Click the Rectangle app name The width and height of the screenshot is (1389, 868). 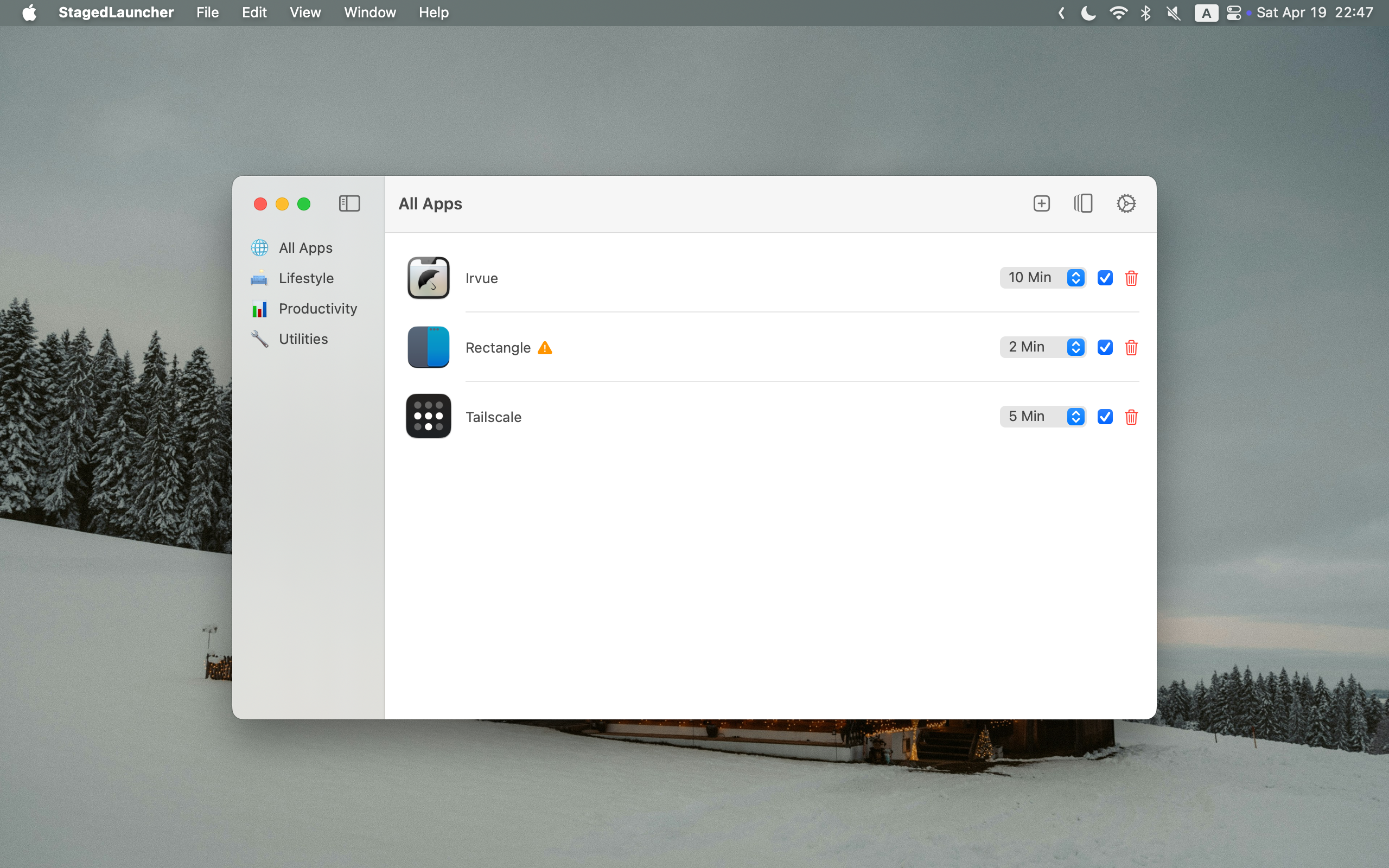pos(498,348)
